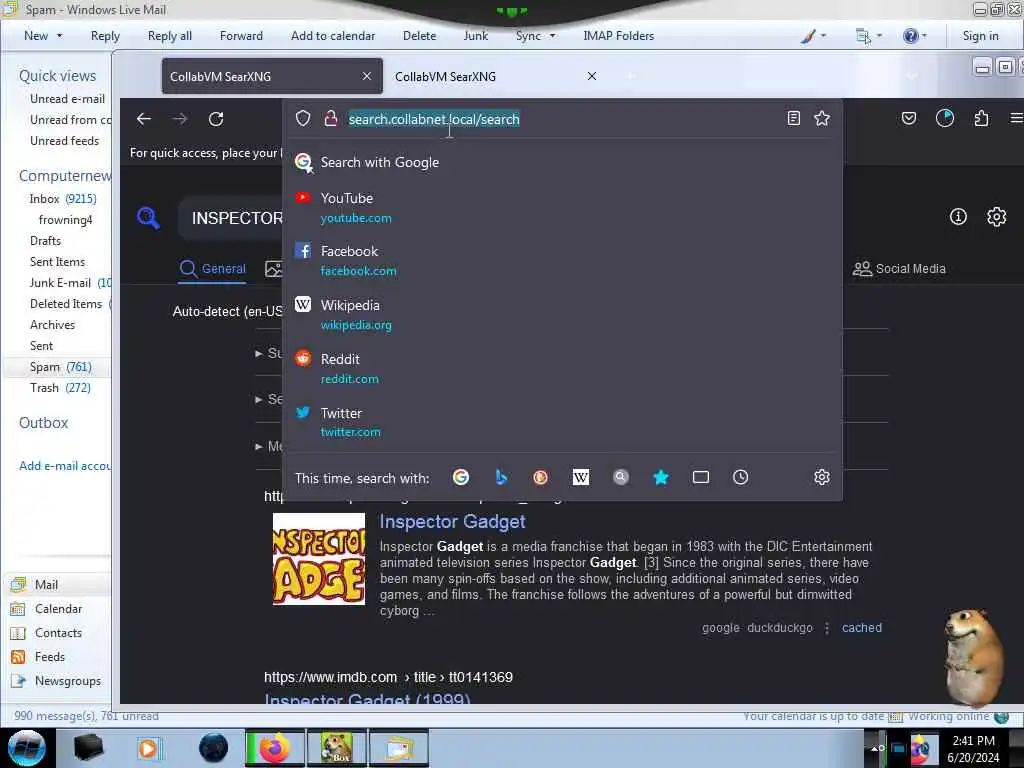Open the paintbrush color dropdown arrow
The width and height of the screenshot is (1024, 768).
click(823, 36)
